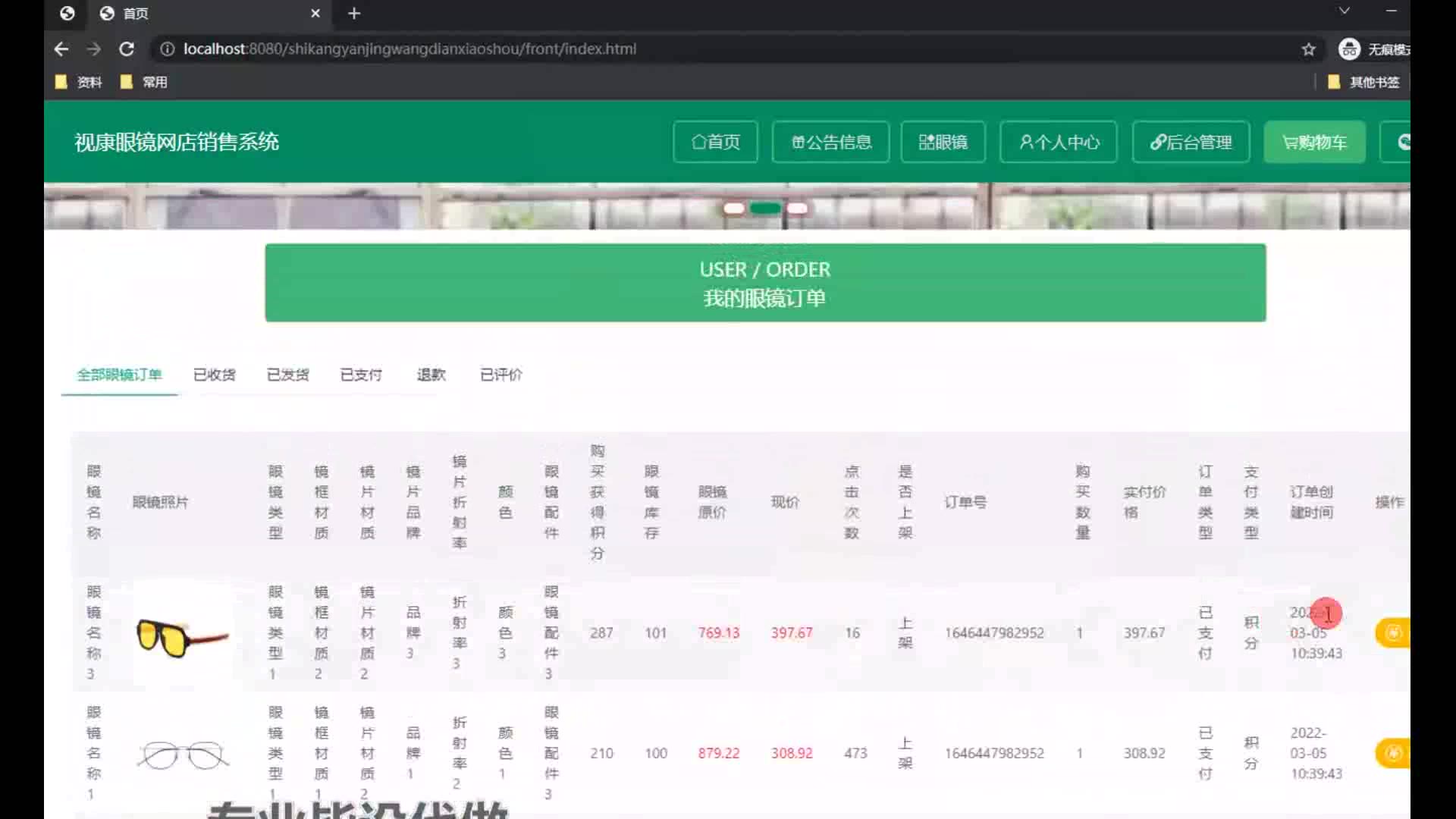The image size is (1456, 819).
Task: Switch to the 已收货 orders tab
Action: (214, 375)
